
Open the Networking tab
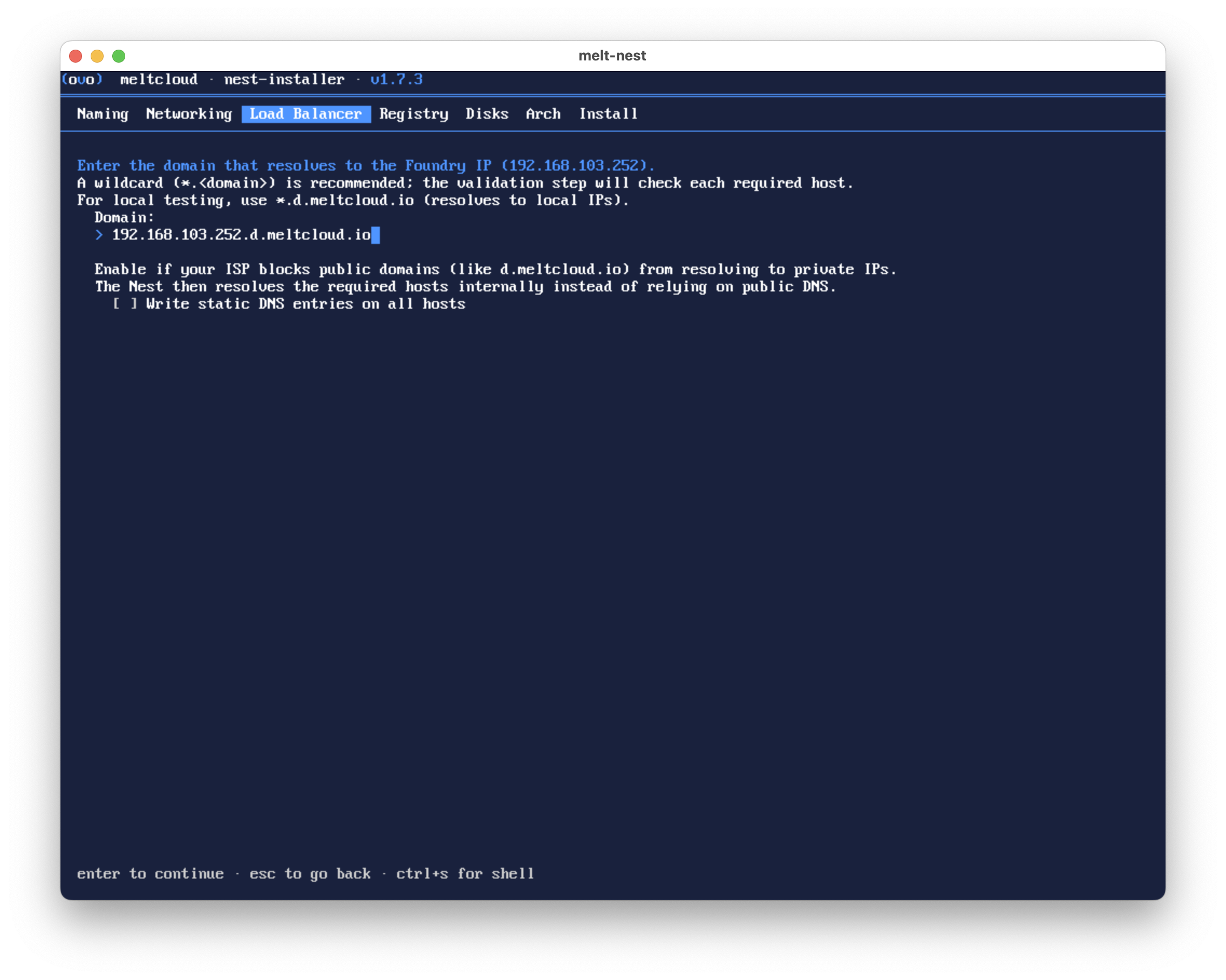(x=189, y=114)
